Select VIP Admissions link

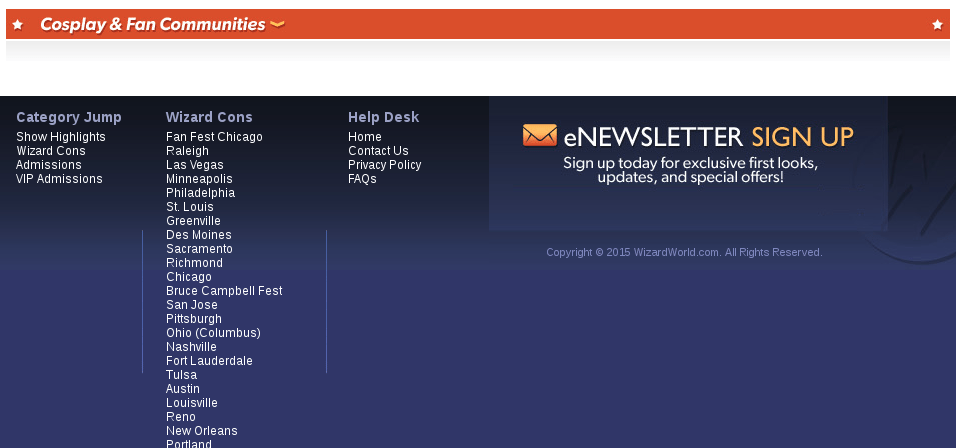click(x=59, y=179)
